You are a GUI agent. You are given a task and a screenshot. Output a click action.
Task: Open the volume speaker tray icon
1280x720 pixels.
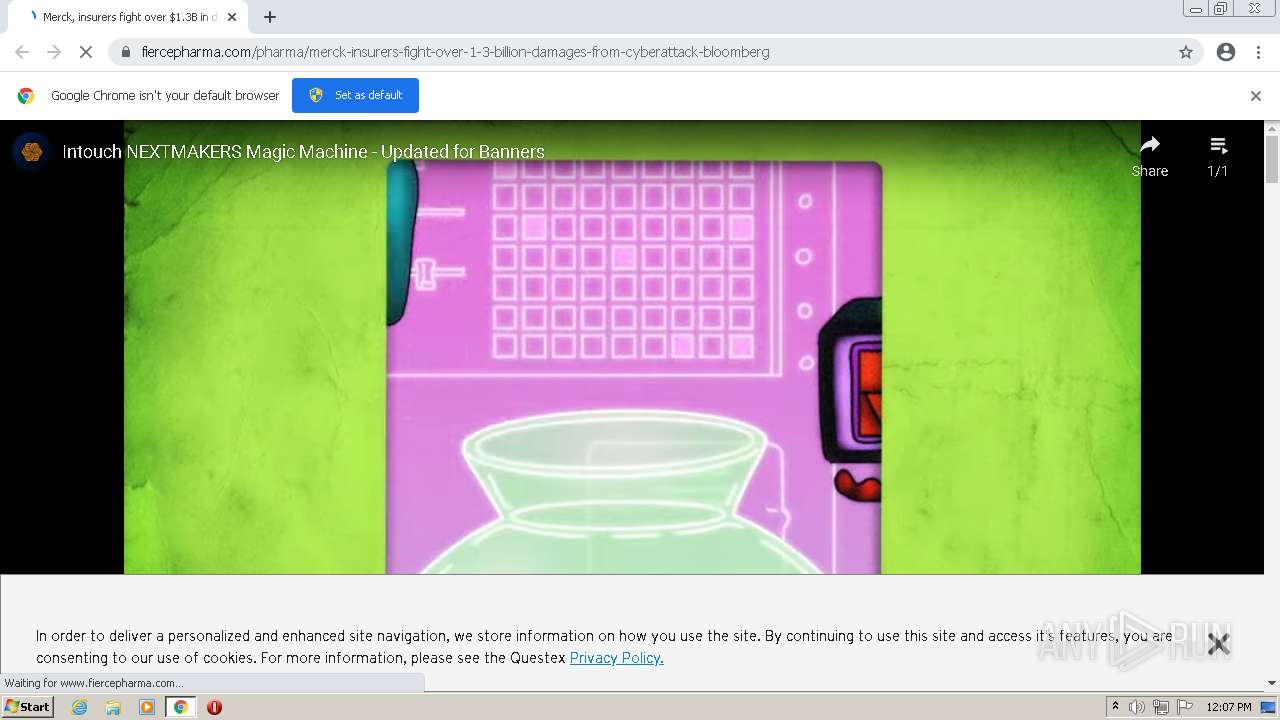pos(1137,707)
